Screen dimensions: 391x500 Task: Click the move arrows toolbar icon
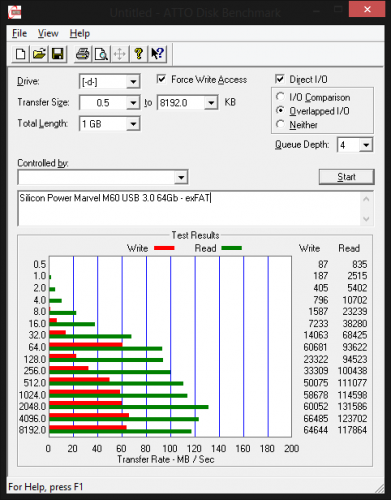point(120,54)
